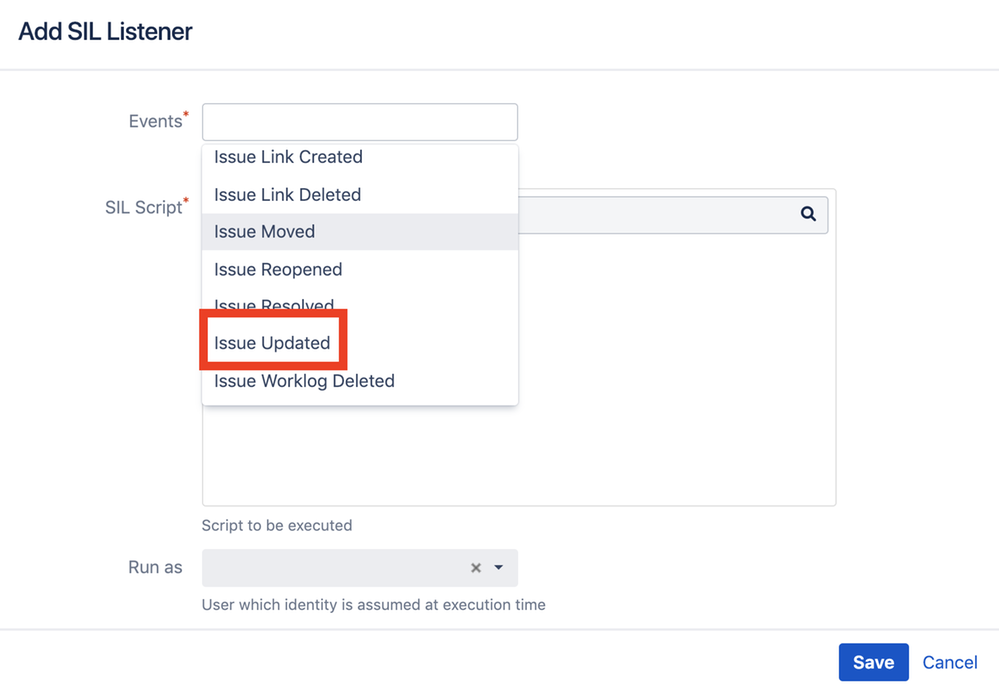Select the Issue Updated event
The image size is (999, 693).
click(x=272, y=343)
